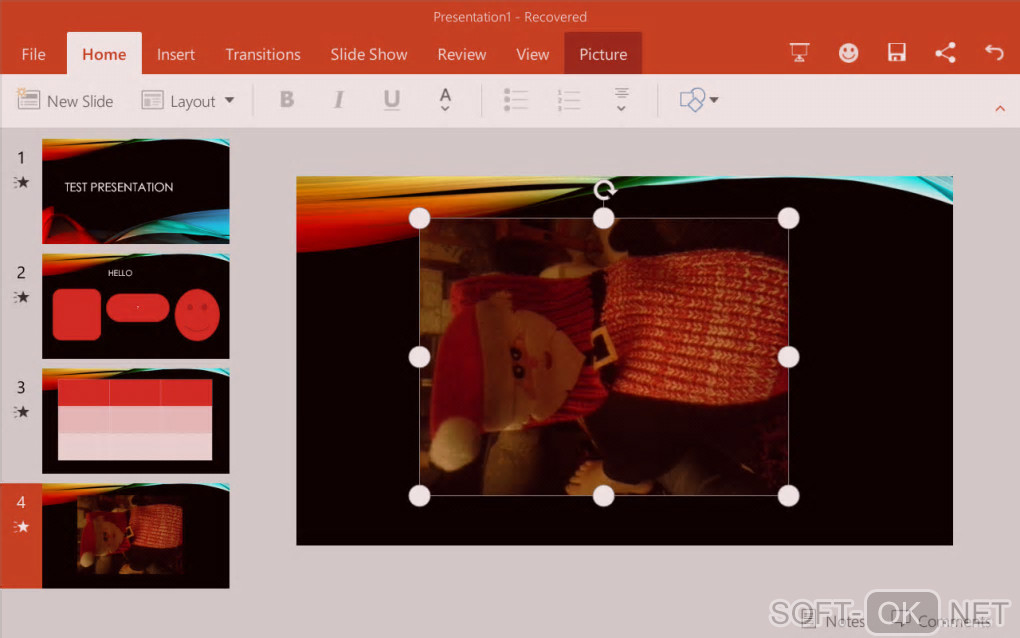
Task: Open the Picture tab
Action: 603,54
